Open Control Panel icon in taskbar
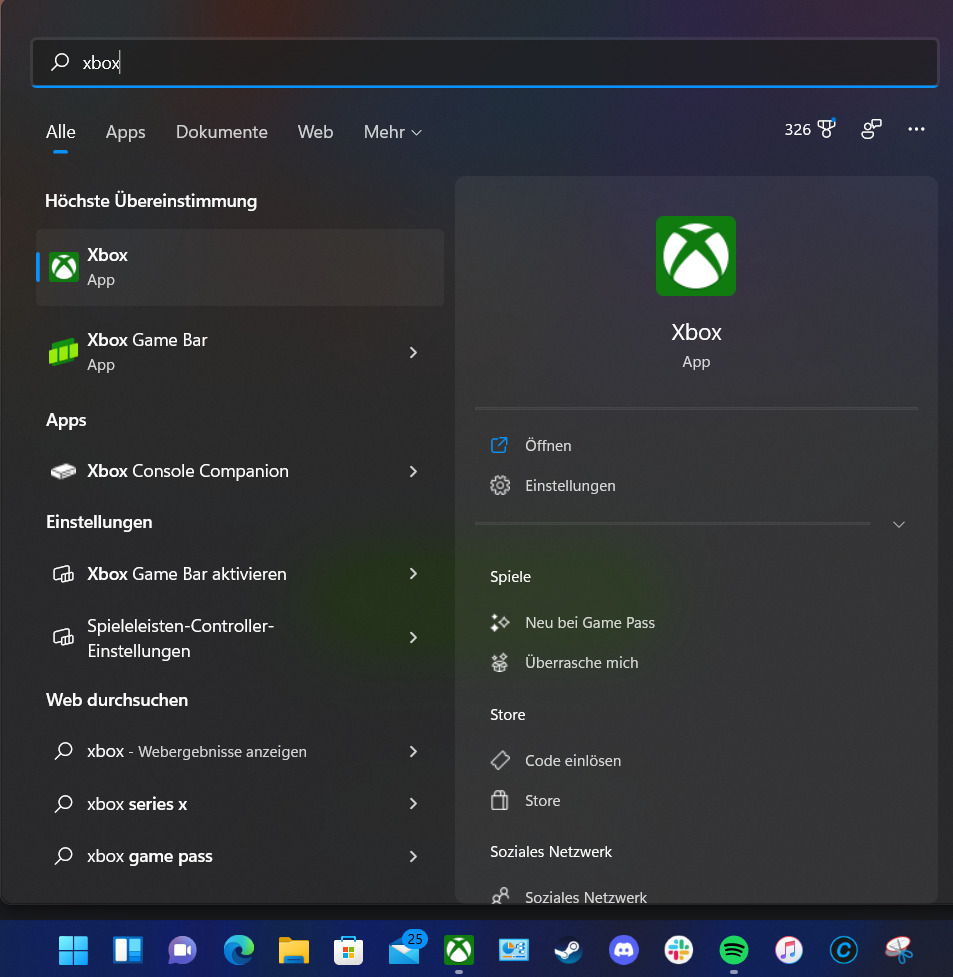Screen dimensions: 953x977 [514, 950]
